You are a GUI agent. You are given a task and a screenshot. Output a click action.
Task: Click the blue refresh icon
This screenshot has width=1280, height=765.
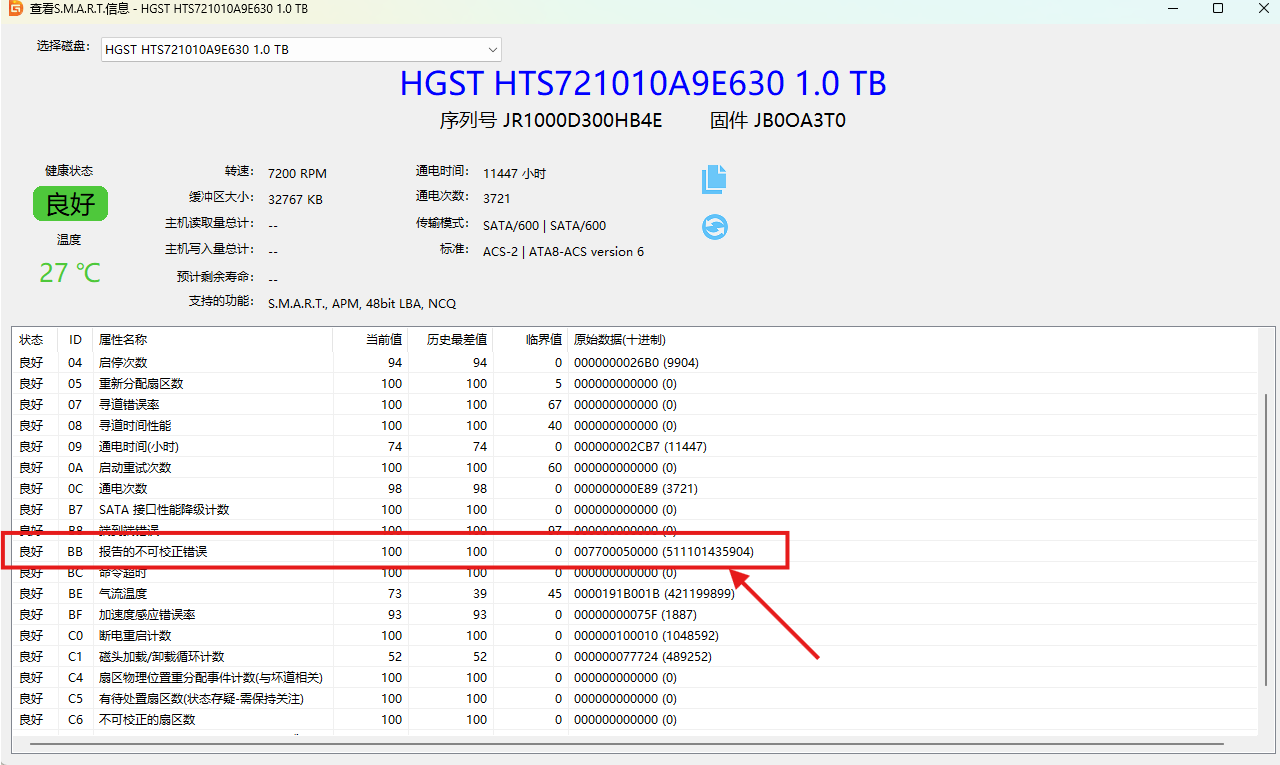[714, 227]
